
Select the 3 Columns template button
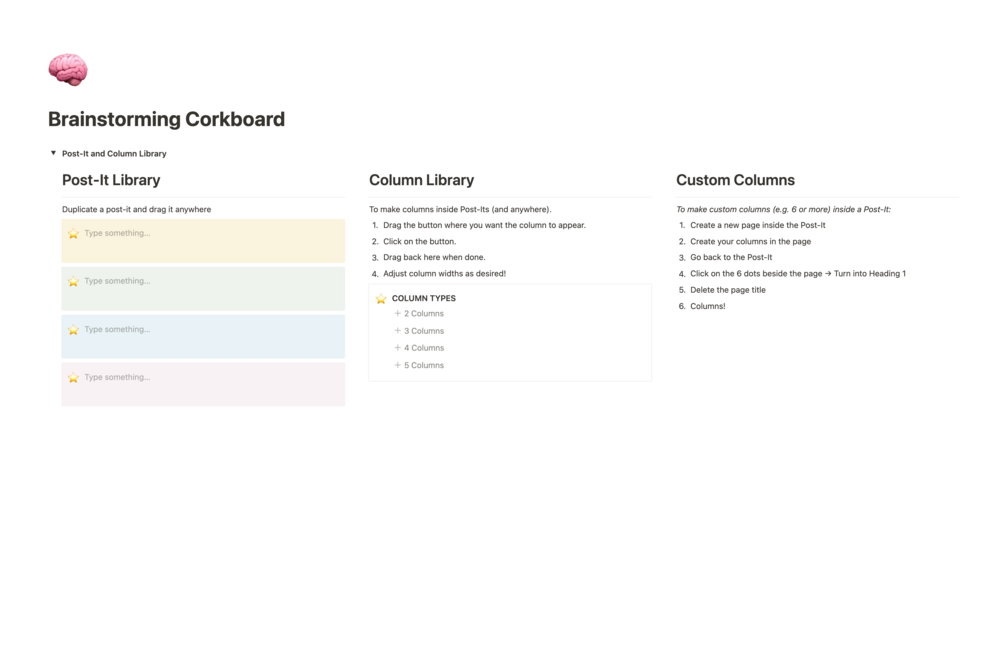tap(419, 331)
